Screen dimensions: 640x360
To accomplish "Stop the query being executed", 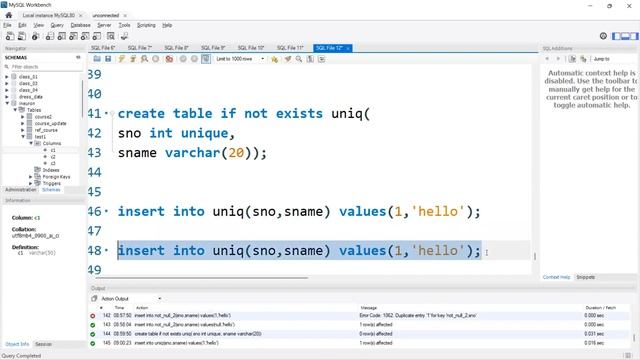I will tap(156, 59).
